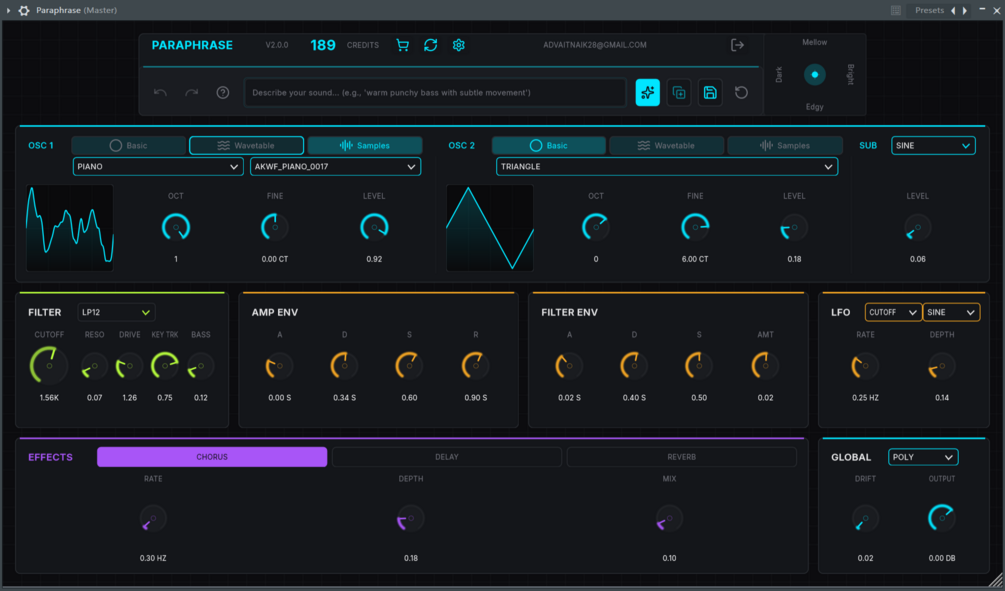Select OSC 2 Samples mode
This screenshot has height=591, width=1005.
pyautogui.click(x=785, y=146)
